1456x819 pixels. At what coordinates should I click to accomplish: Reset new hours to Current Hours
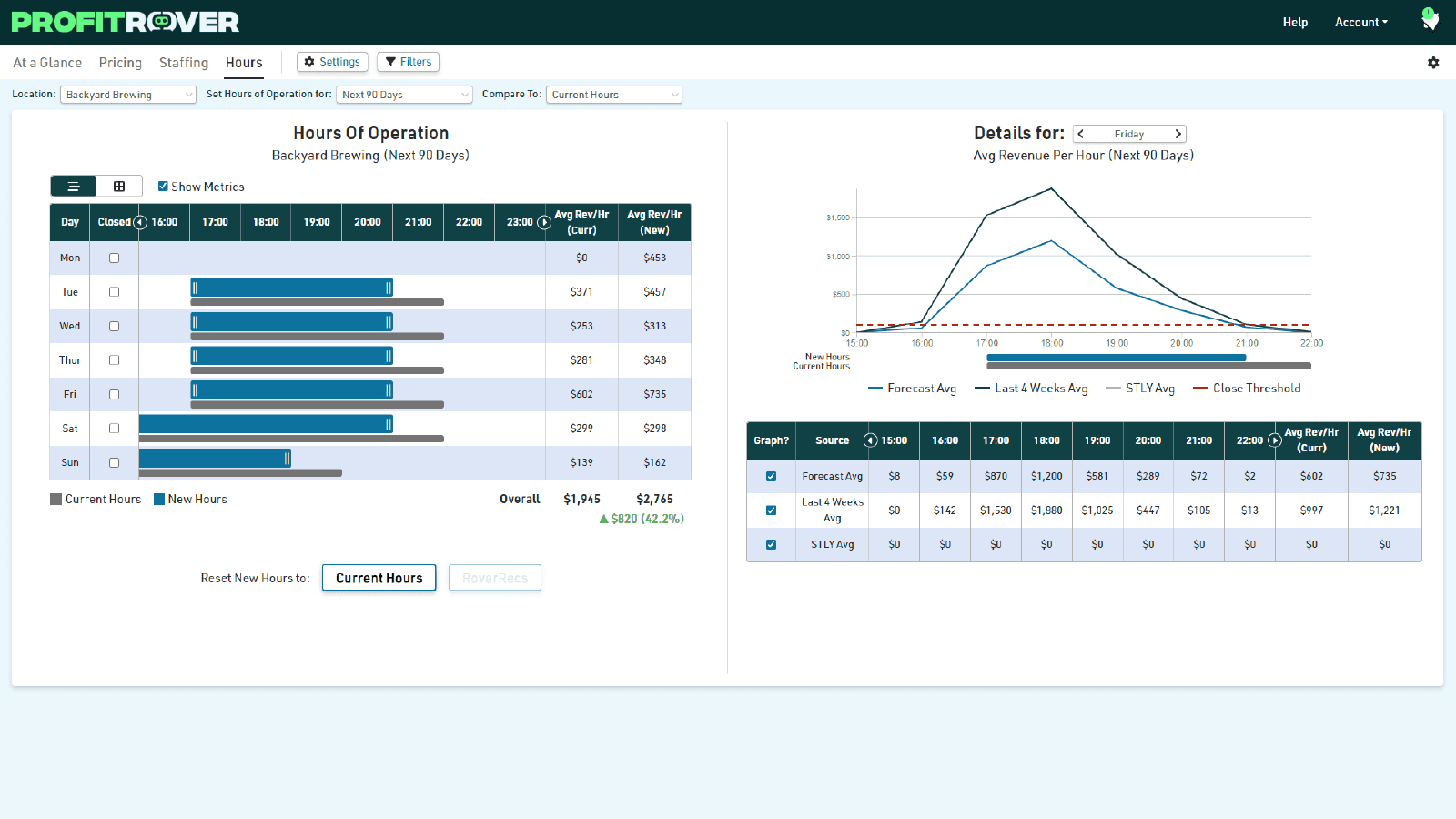tap(379, 578)
